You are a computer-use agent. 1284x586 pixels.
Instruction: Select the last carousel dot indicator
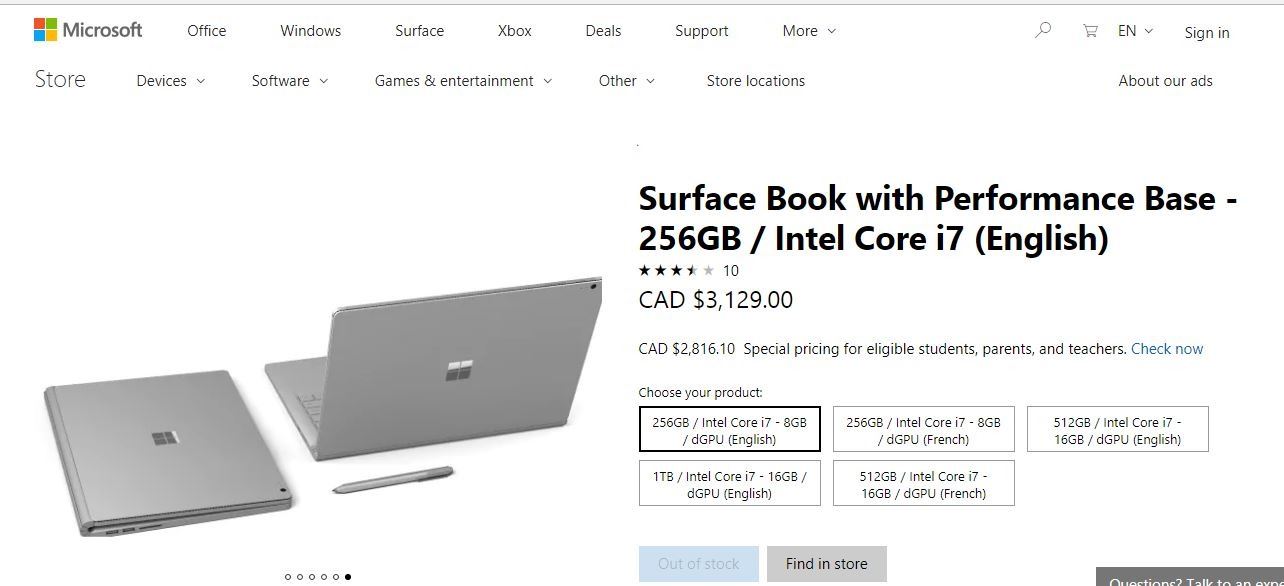click(x=348, y=576)
